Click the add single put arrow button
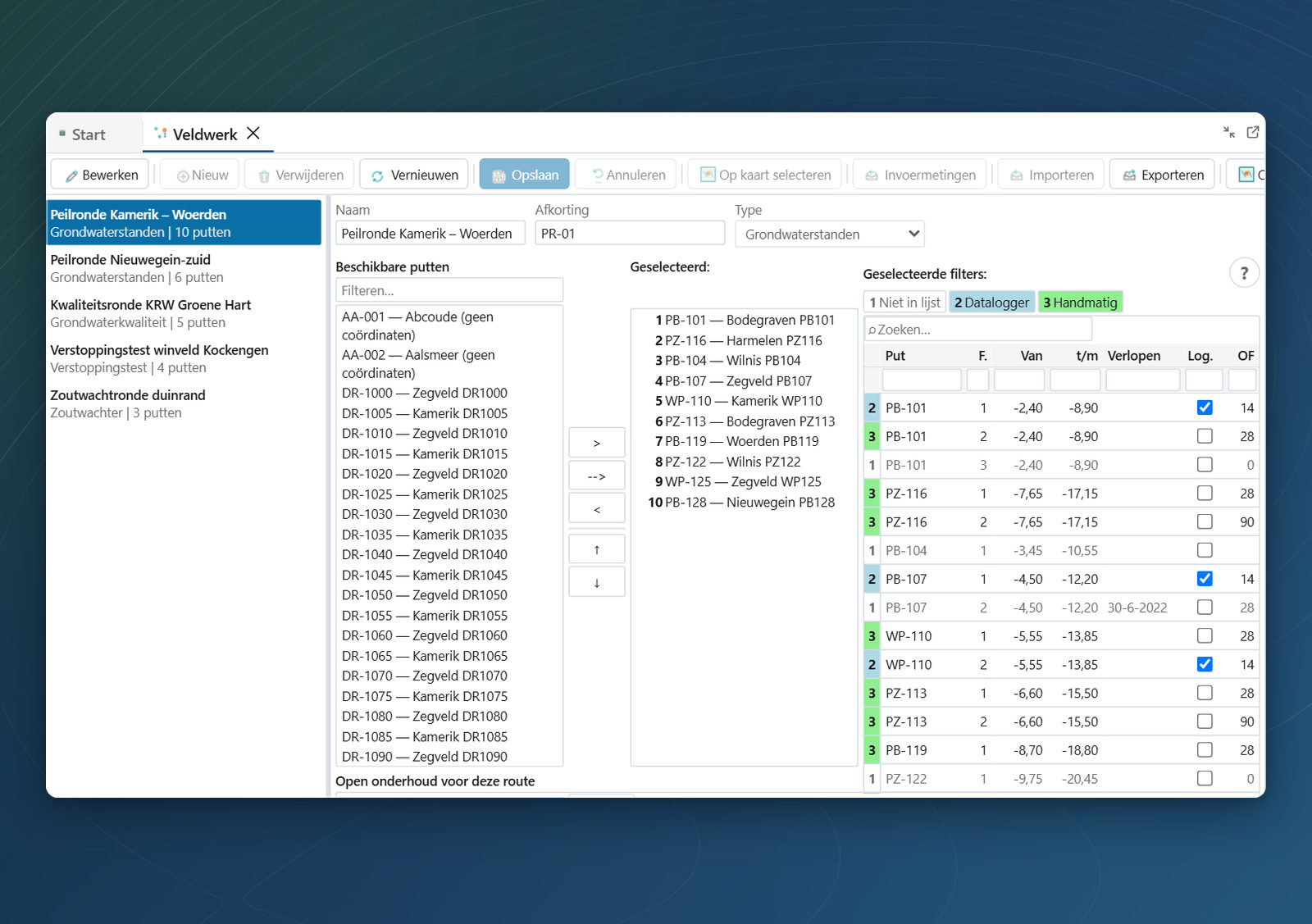The width and height of the screenshot is (1312, 924). 597,443
